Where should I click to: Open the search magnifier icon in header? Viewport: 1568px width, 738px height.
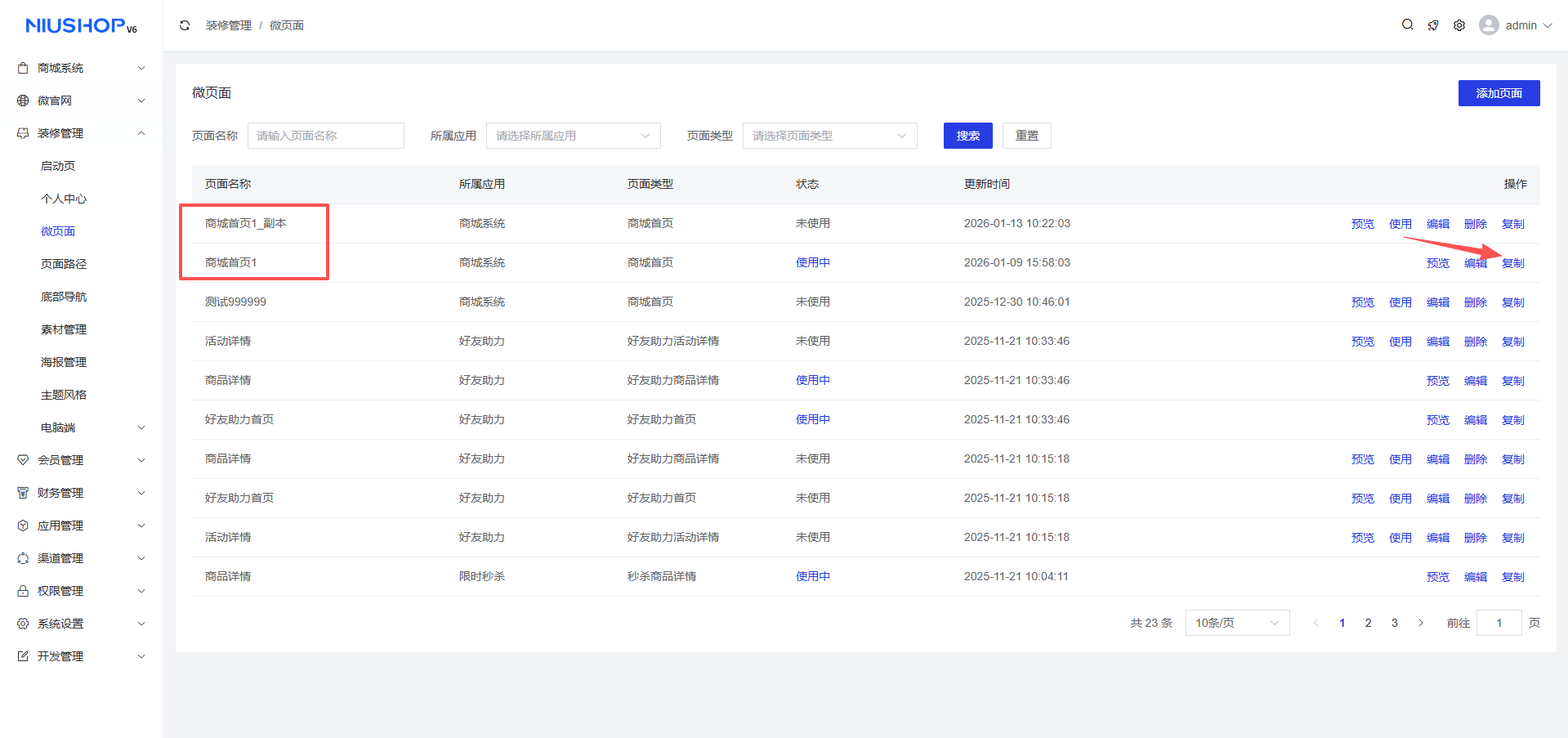[x=1407, y=25]
